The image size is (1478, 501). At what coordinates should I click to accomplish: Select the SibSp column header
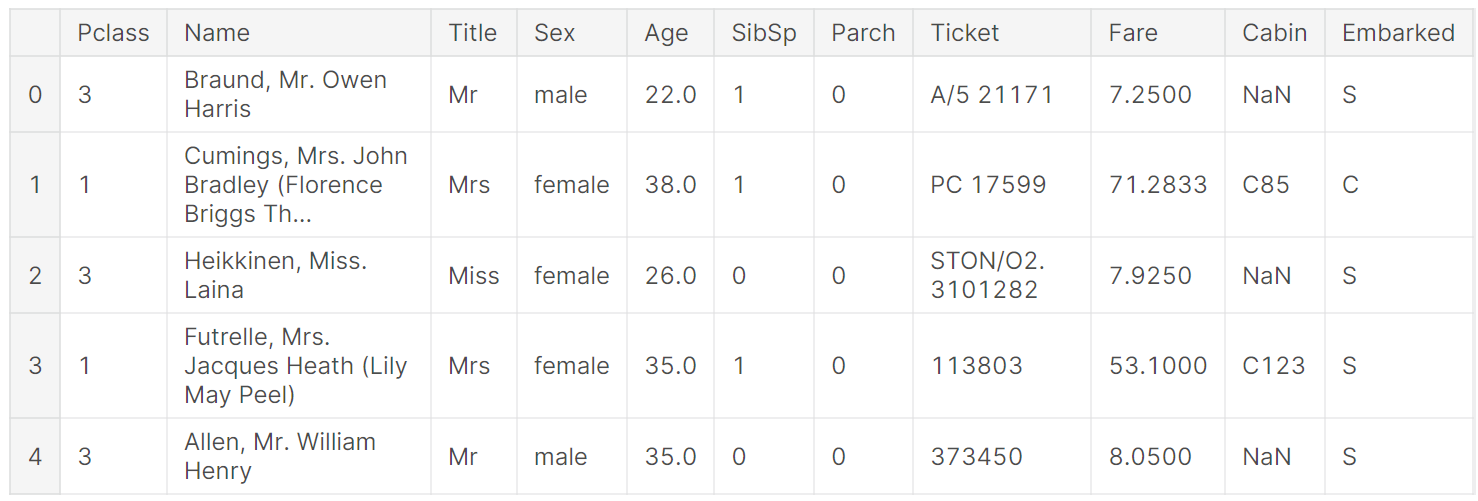pyautogui.click(x=764, y=33)
